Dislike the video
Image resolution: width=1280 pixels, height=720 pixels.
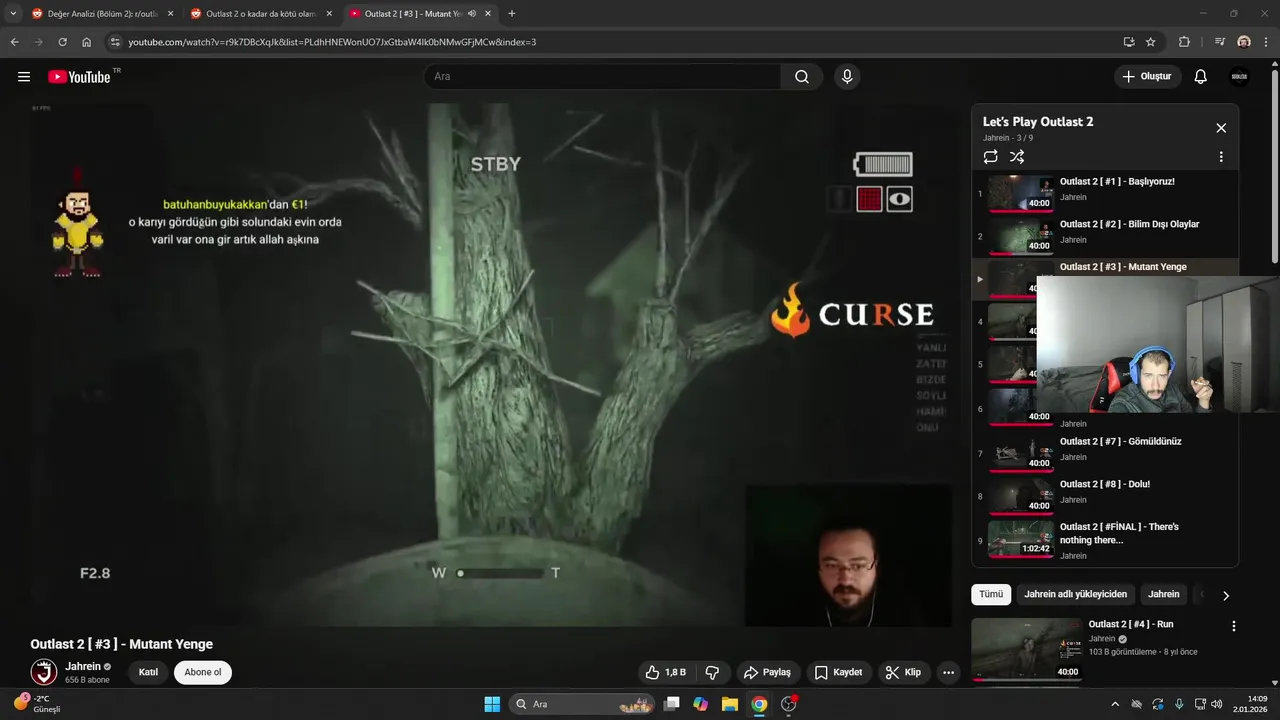pyautogui.click(x=713, y=672)
